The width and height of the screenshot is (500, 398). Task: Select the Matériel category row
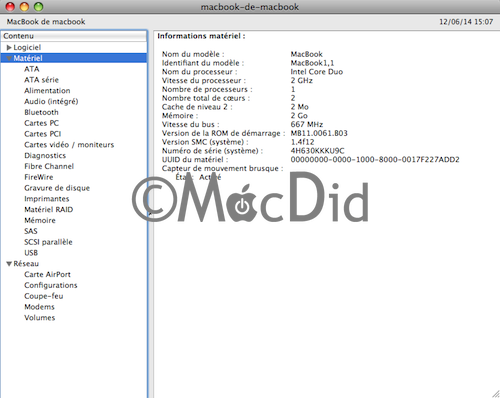pos(74,58)
